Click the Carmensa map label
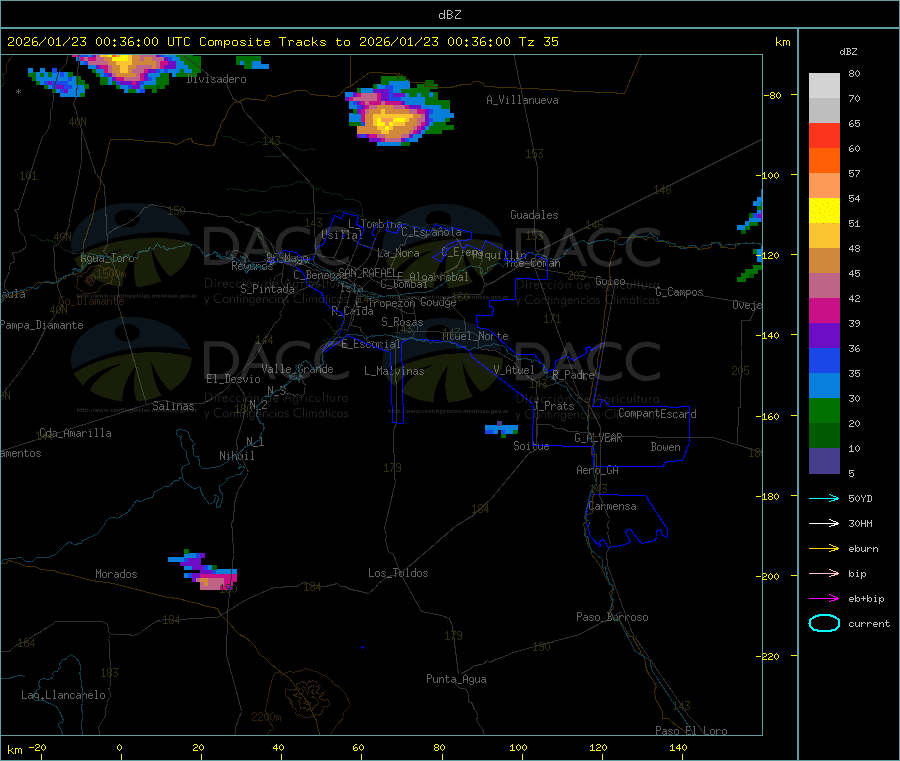This screenshot has width=900, height=761. point(612,506)
